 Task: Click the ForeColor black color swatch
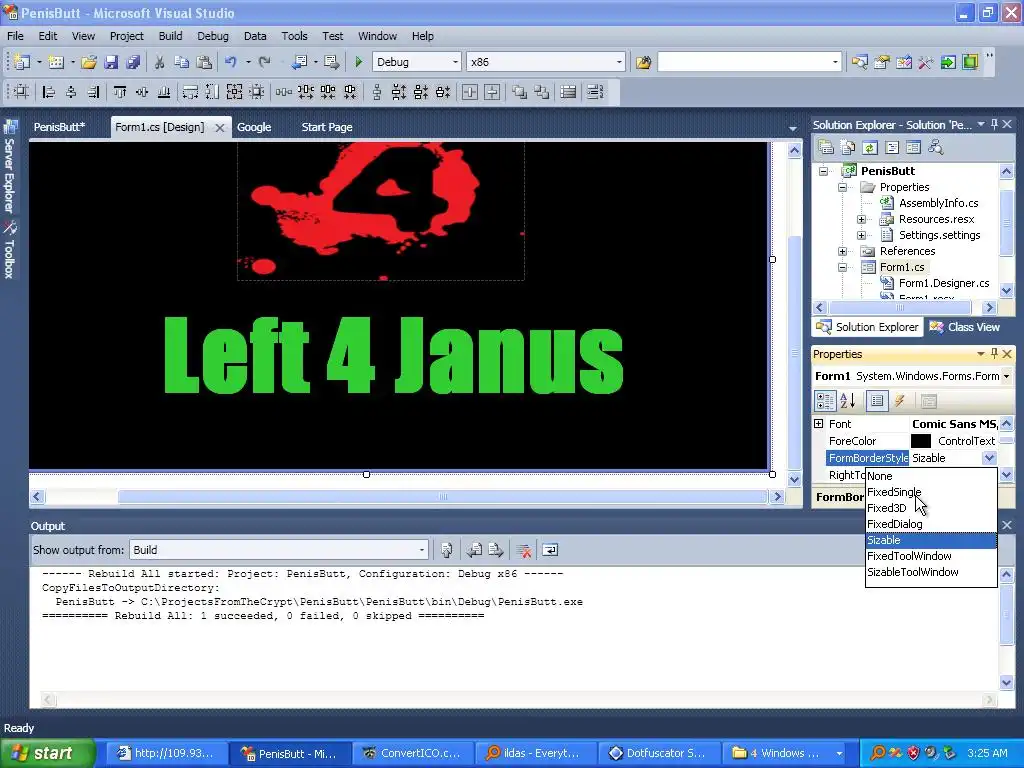point(921,441)
